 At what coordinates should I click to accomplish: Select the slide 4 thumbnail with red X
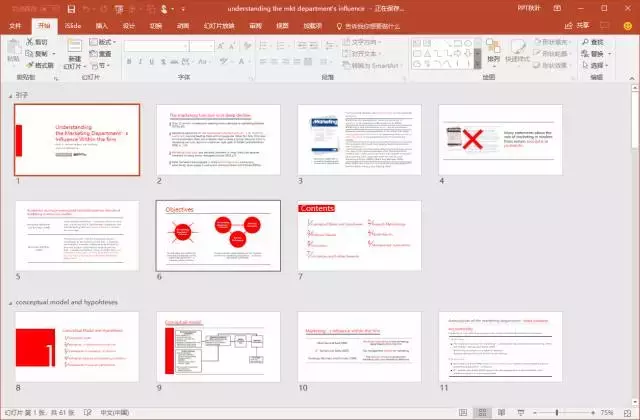(x=500, y=140)
